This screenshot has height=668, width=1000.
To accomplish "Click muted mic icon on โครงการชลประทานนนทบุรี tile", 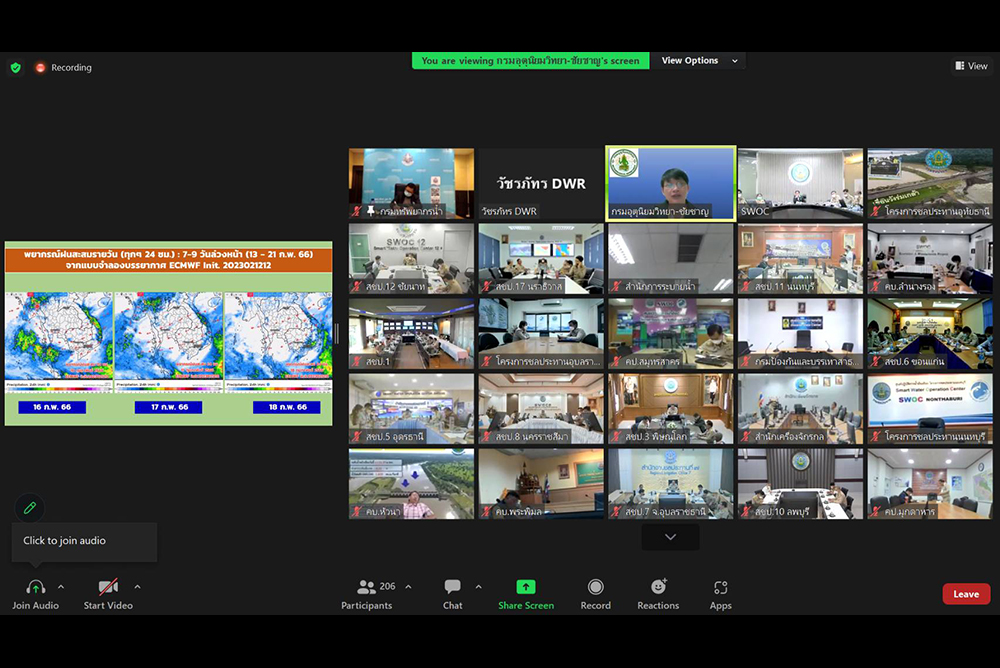I will click(876, 437).
